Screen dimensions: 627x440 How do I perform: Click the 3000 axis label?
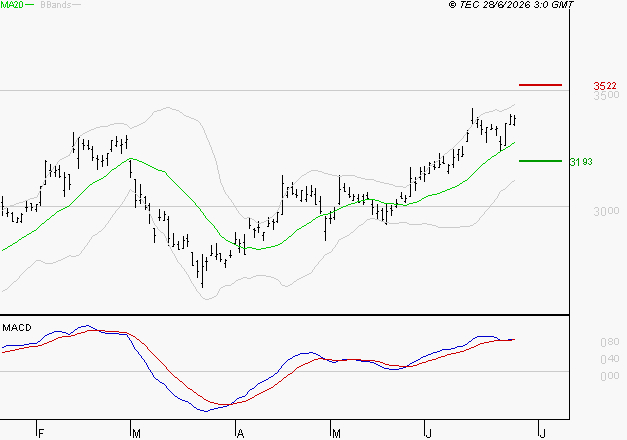606,211
